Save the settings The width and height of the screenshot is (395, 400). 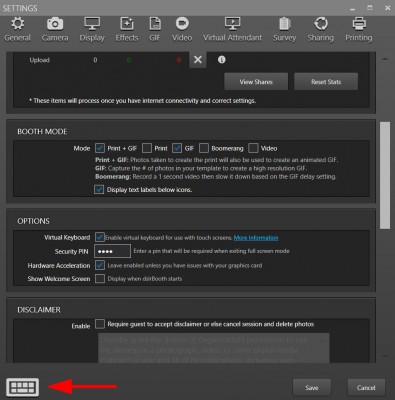click(312, 388)
